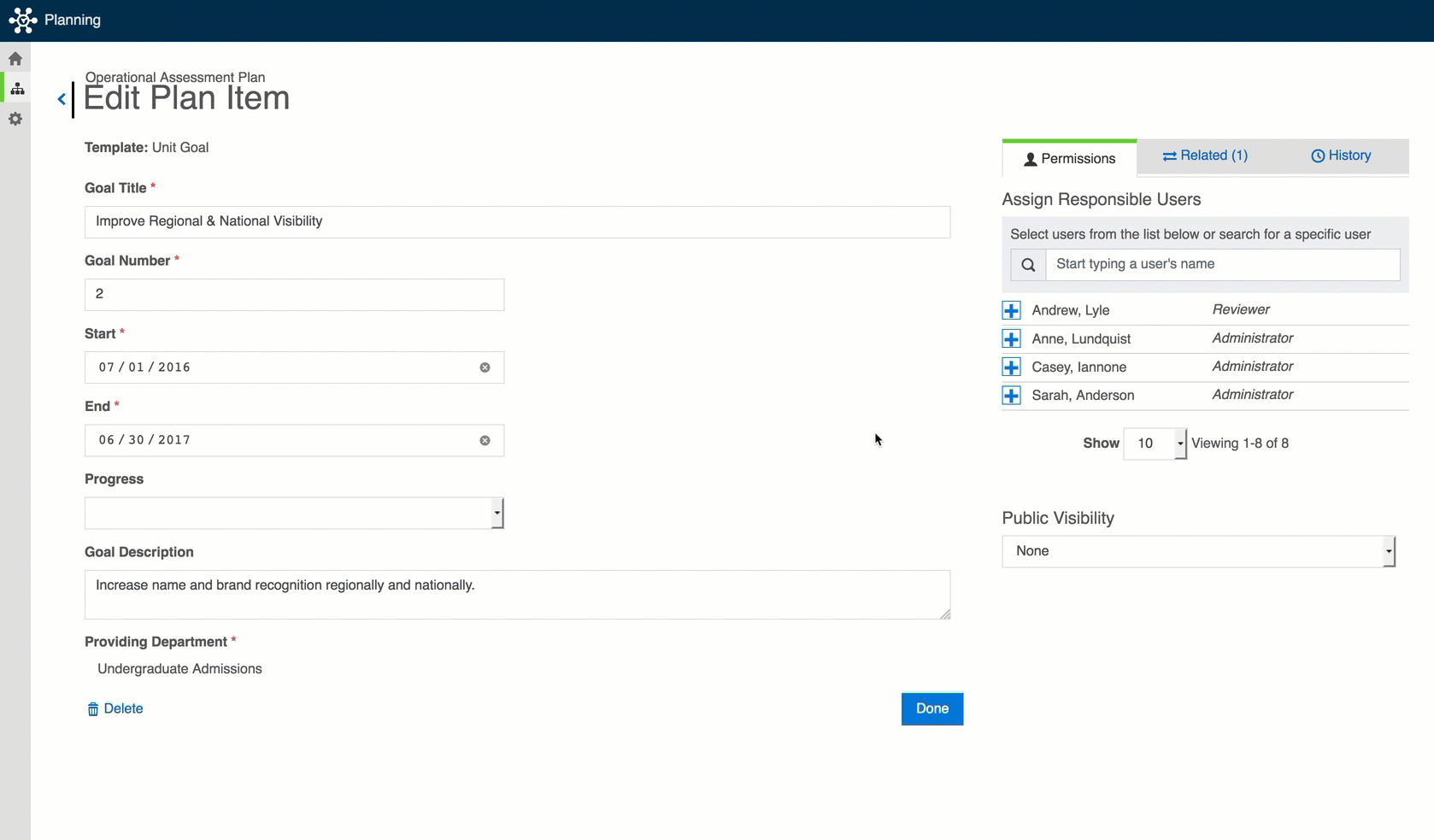This screenshot has width=1434, height=840.
Task: Click the Template: Unit Goal label
Action: tap(146, 147)
